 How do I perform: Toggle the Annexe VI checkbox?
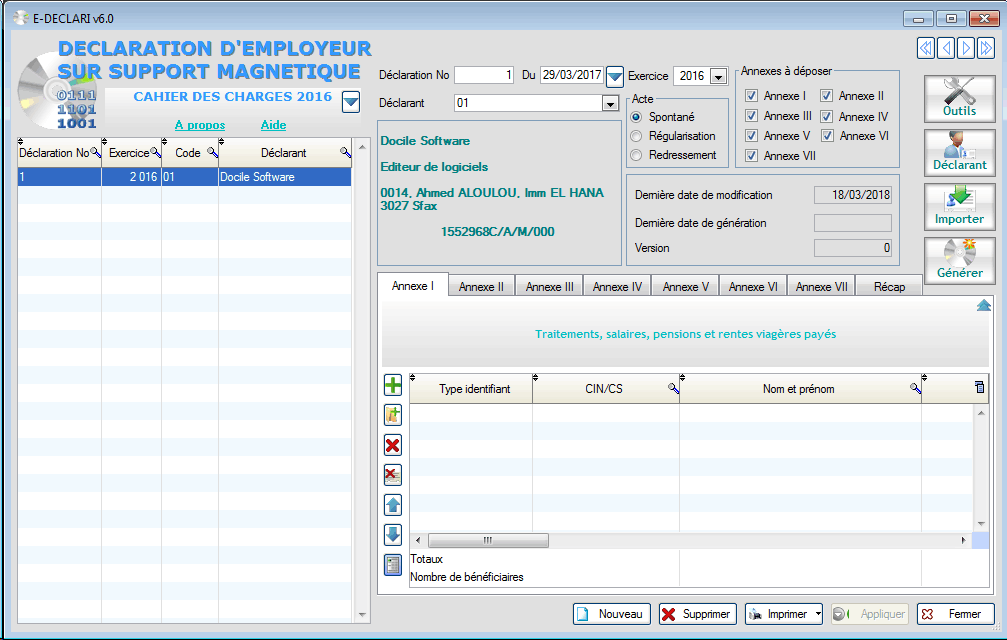click(827, 135)
